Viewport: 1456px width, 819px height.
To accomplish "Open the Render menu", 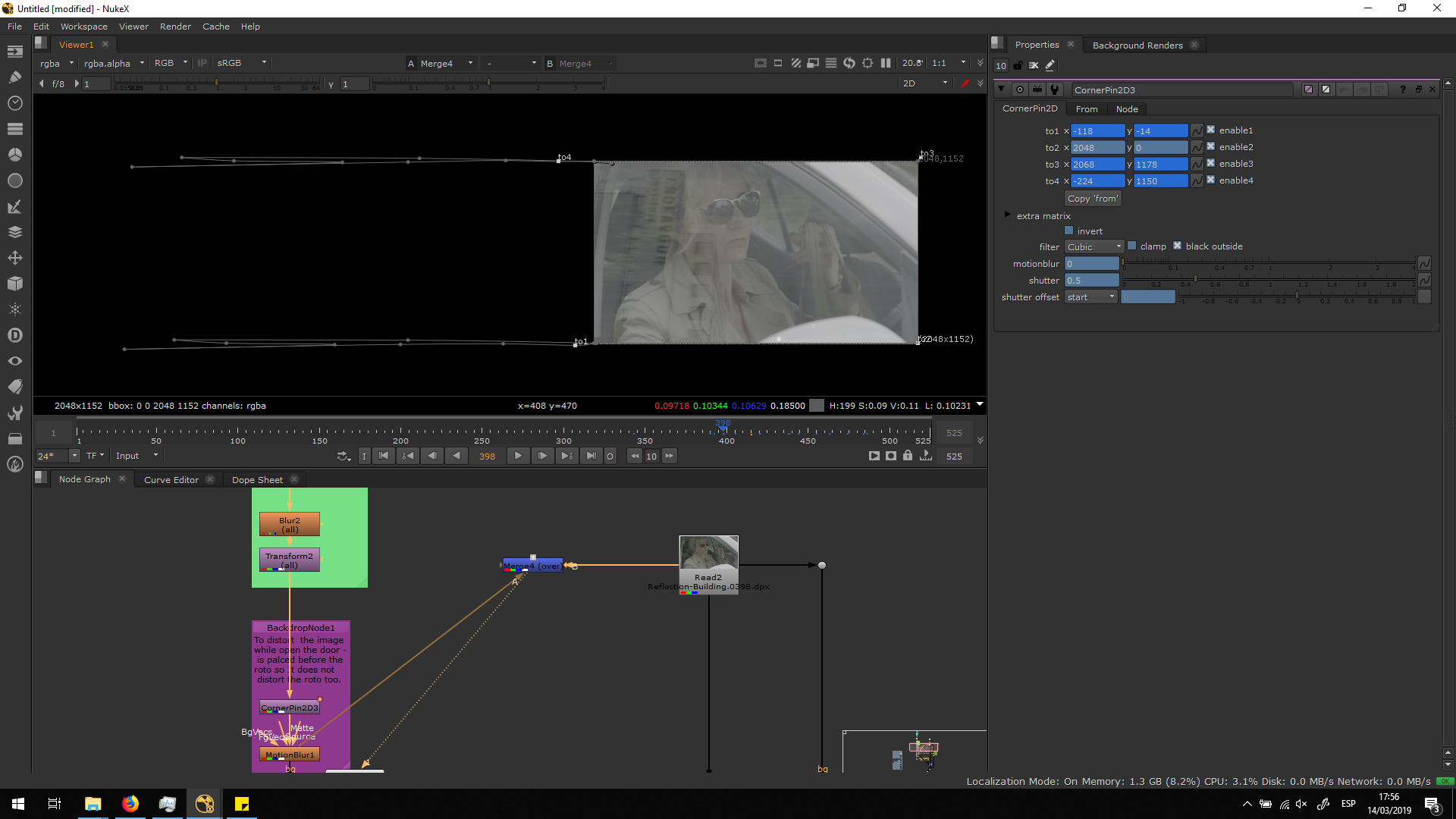I will point(175,27).
